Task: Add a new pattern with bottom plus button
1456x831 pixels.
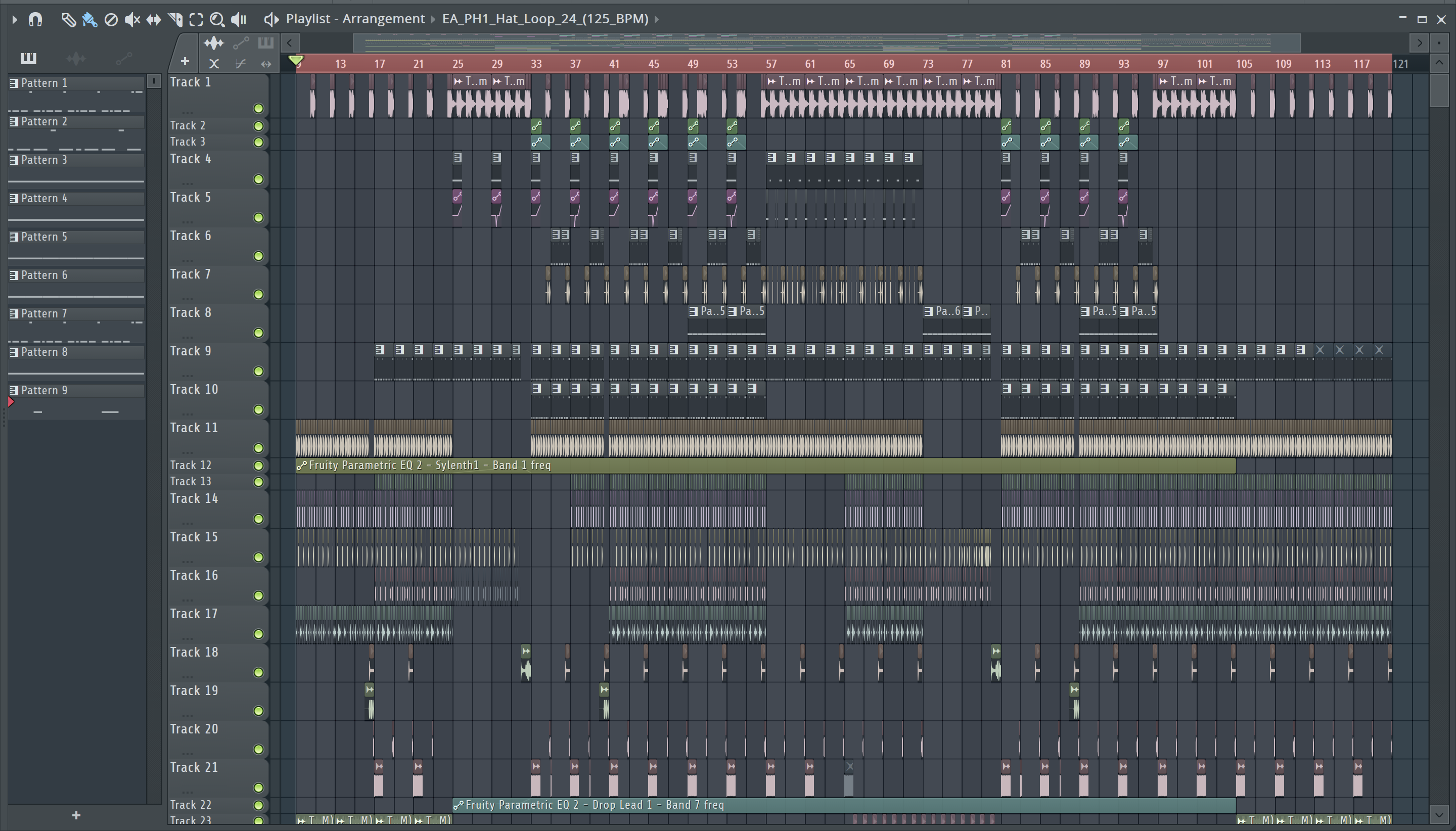Action: (76, 815)
